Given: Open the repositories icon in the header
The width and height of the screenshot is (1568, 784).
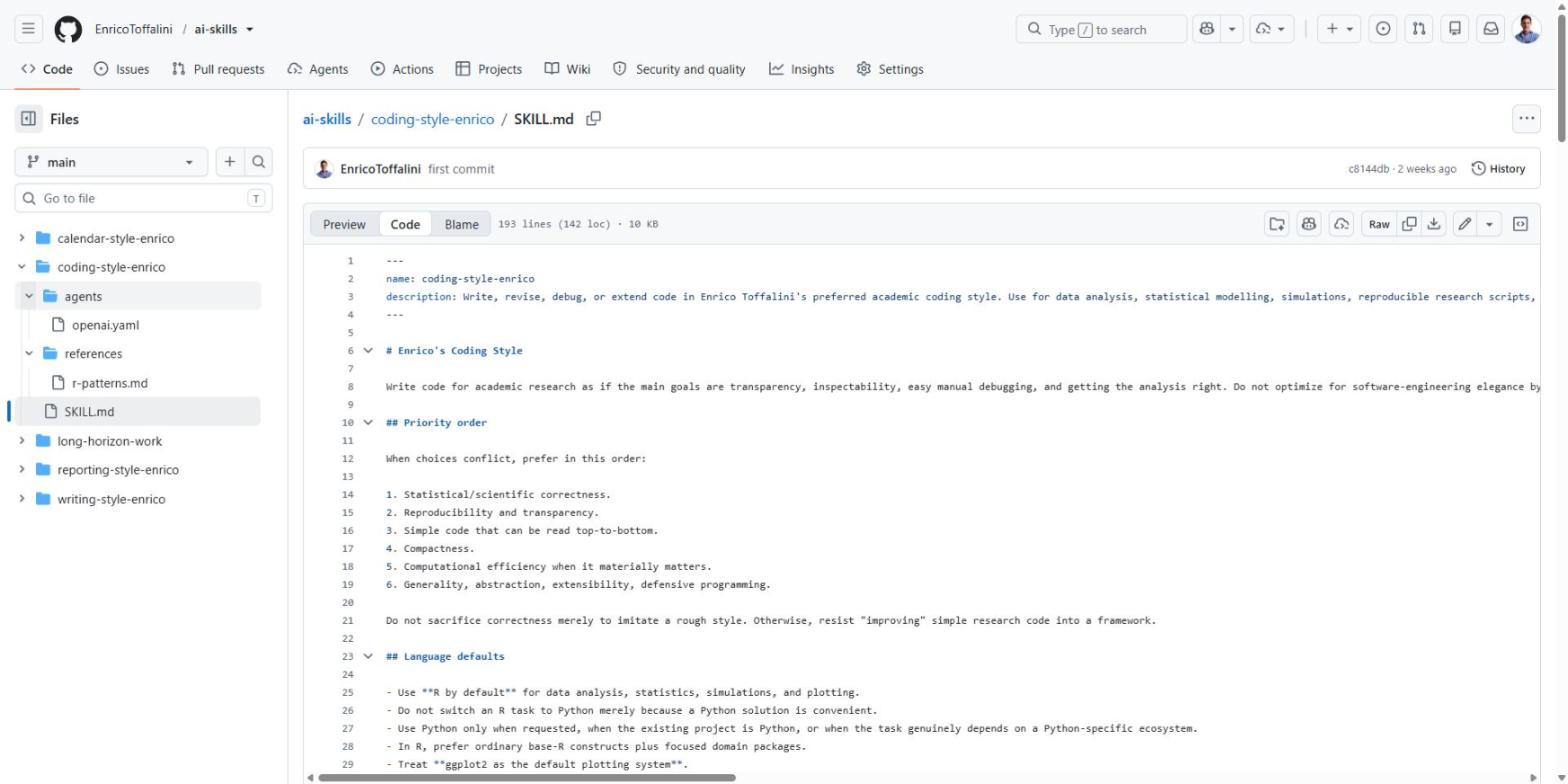Looking at the screenshot, I should [x=1455, y=29].
